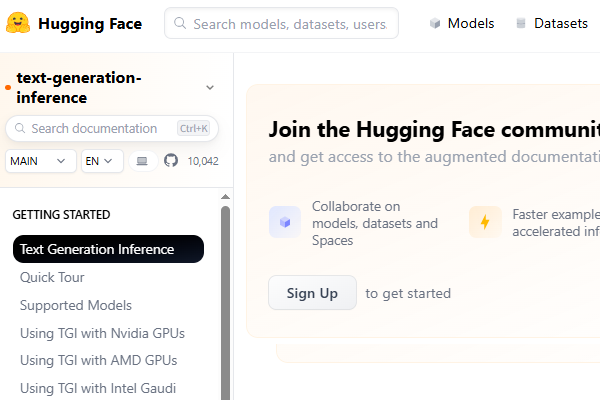Click the purple cube collaborate icon

click(x=285, y=222)
